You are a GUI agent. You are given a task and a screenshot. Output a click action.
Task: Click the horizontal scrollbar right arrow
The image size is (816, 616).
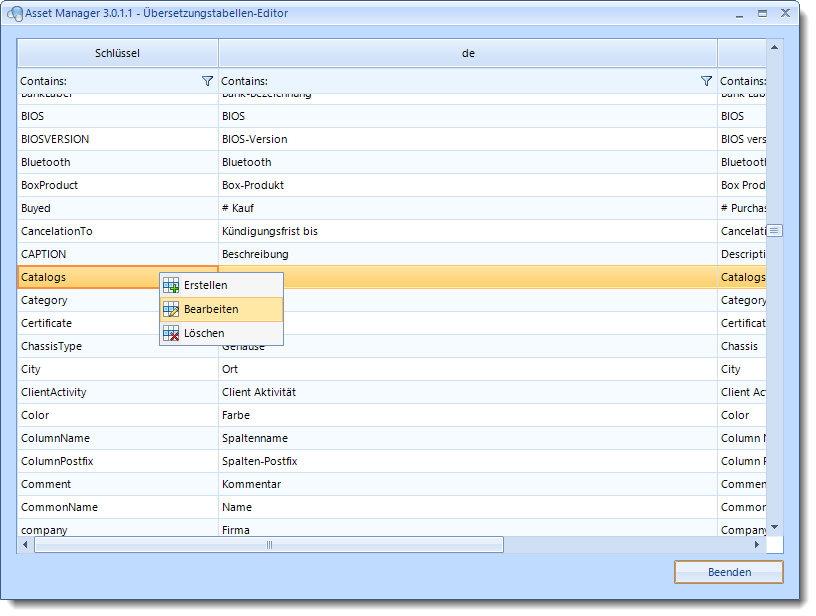(x=757, y=545)
